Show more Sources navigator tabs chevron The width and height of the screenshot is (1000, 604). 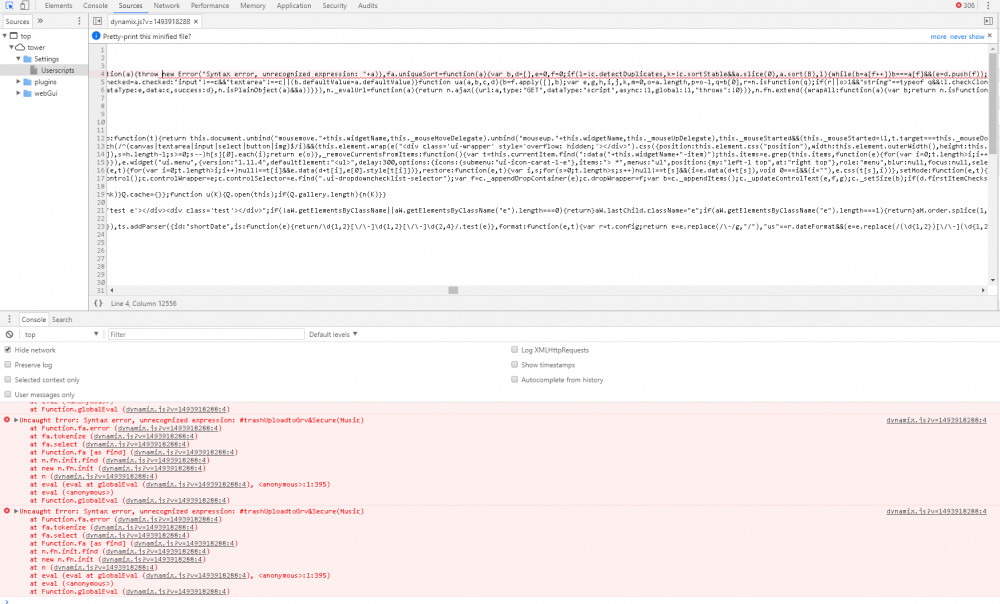[x=40, y=21]
